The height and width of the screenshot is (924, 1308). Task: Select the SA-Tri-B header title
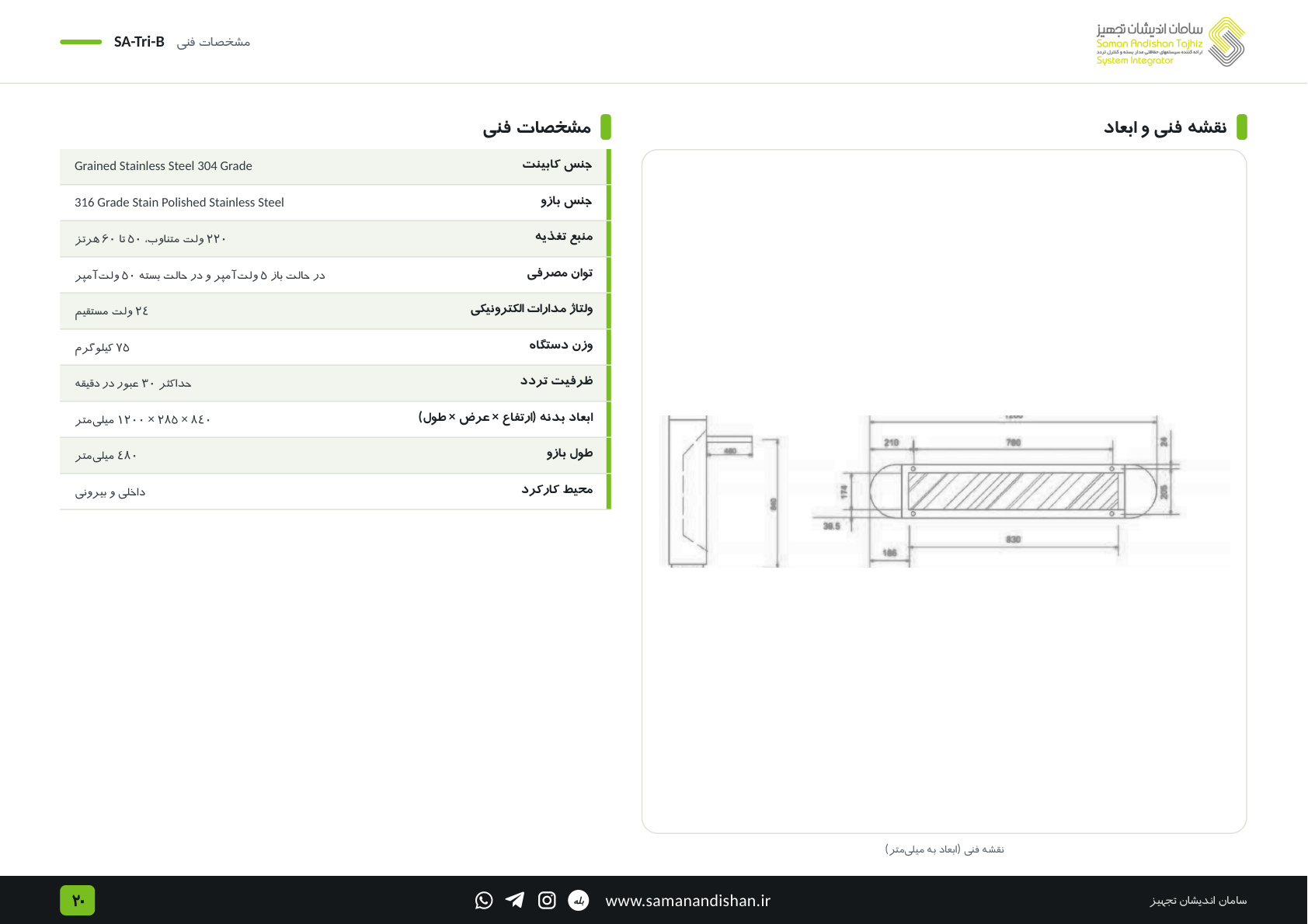tap(139, 42)
